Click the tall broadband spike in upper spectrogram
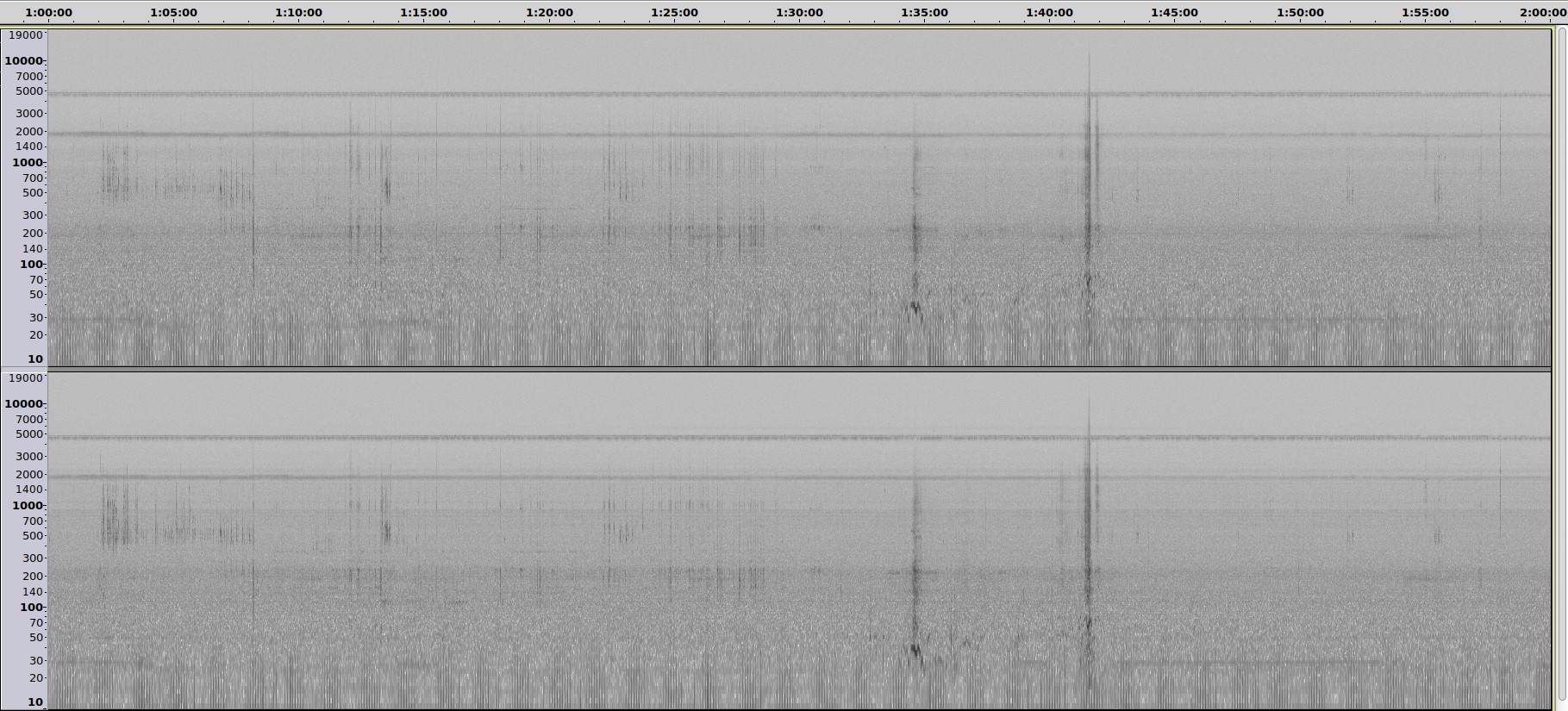Screen dimensions: 1568x711 pos(1089,172)
